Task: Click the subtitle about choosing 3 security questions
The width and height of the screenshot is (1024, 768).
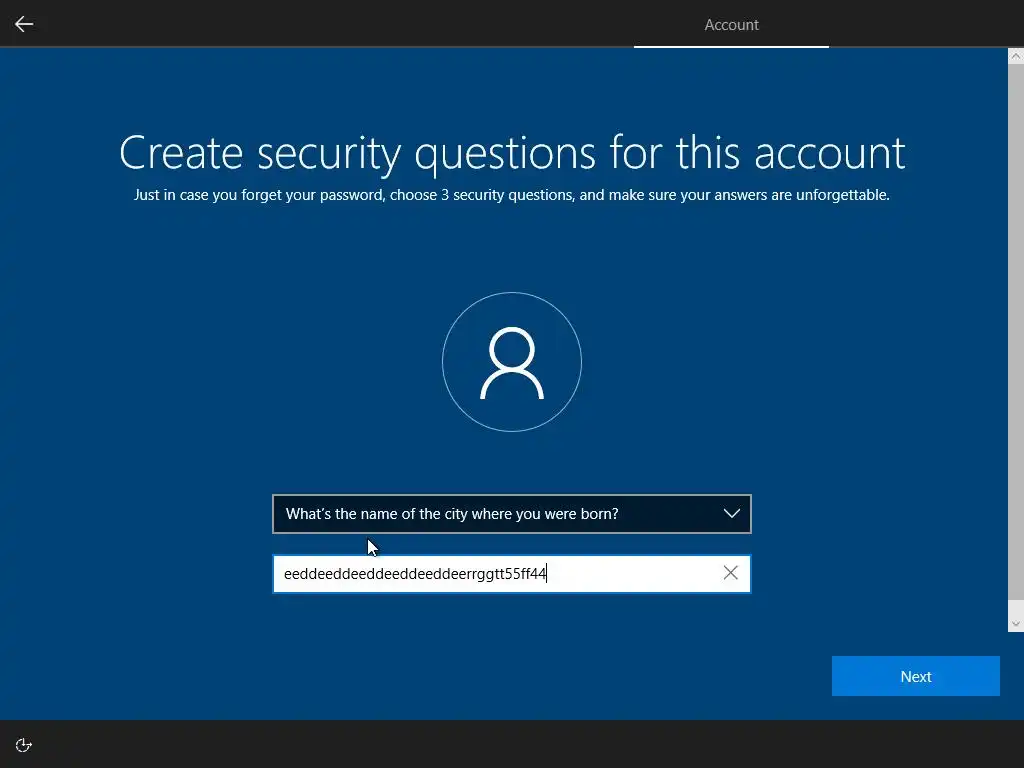Action: point(512,195)
